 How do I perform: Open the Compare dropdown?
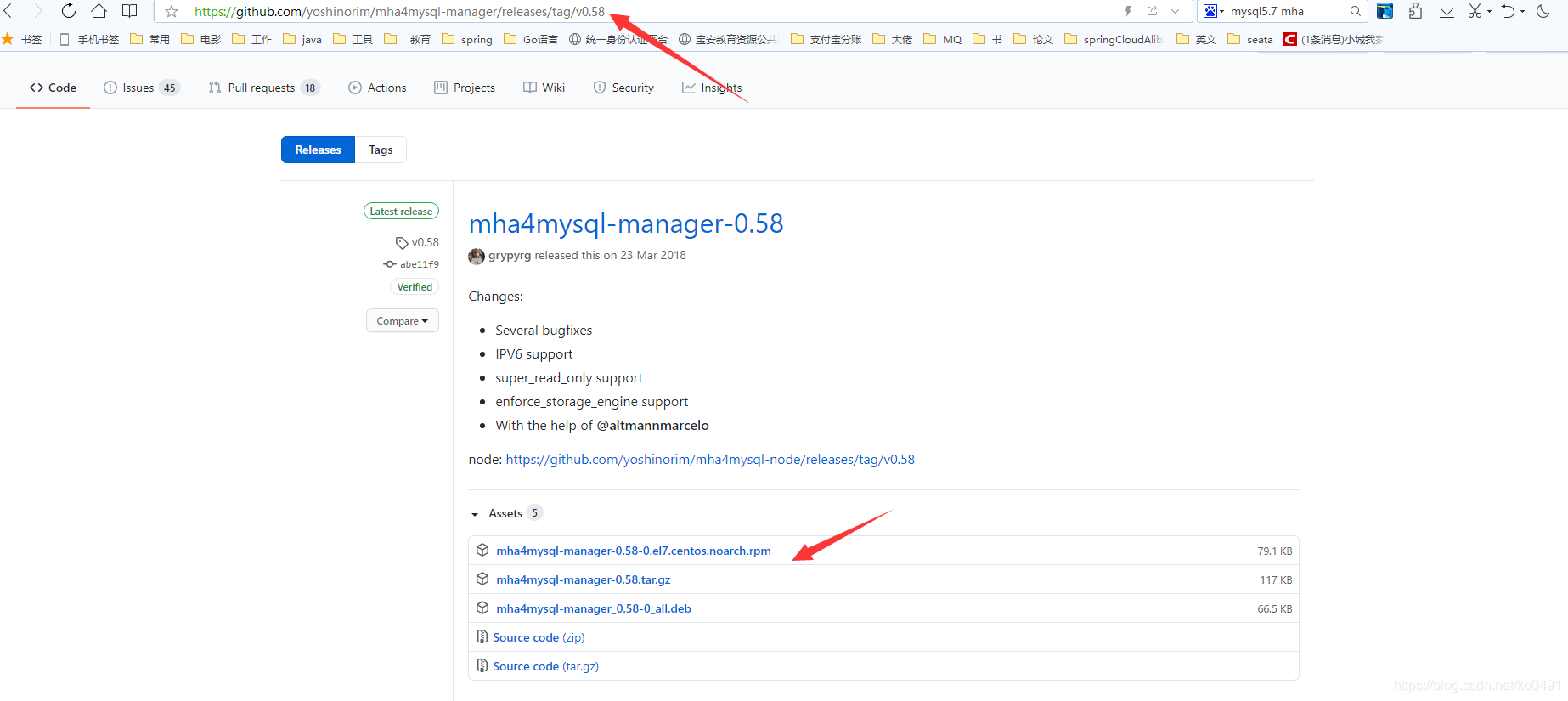pyautogui.click(x=403, y=320)
